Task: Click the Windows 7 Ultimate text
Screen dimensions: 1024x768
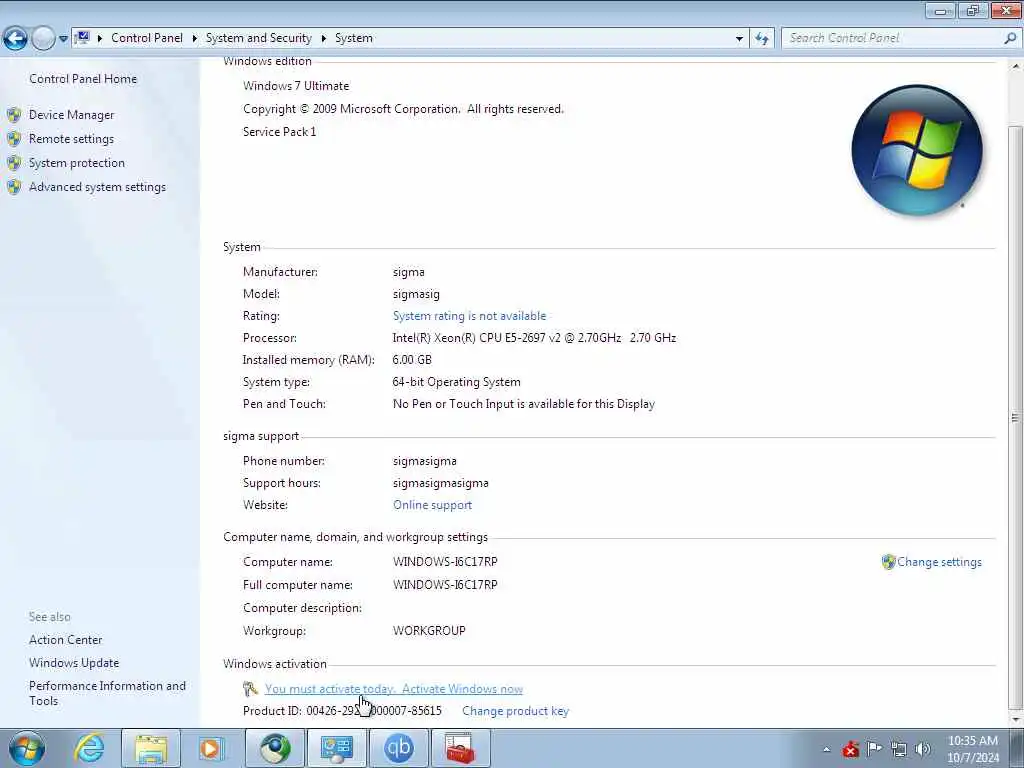Action: [x=296, y=86]
